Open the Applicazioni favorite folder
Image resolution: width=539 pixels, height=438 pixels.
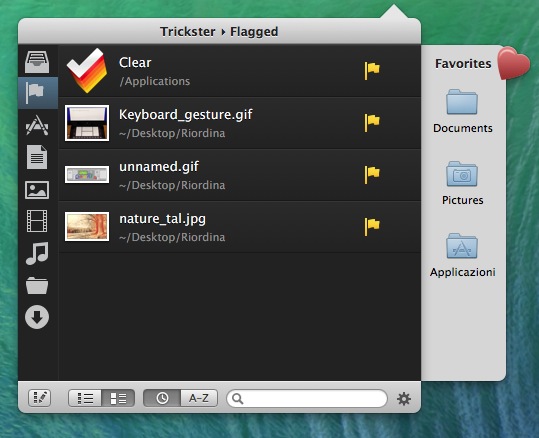click(462, 255)
